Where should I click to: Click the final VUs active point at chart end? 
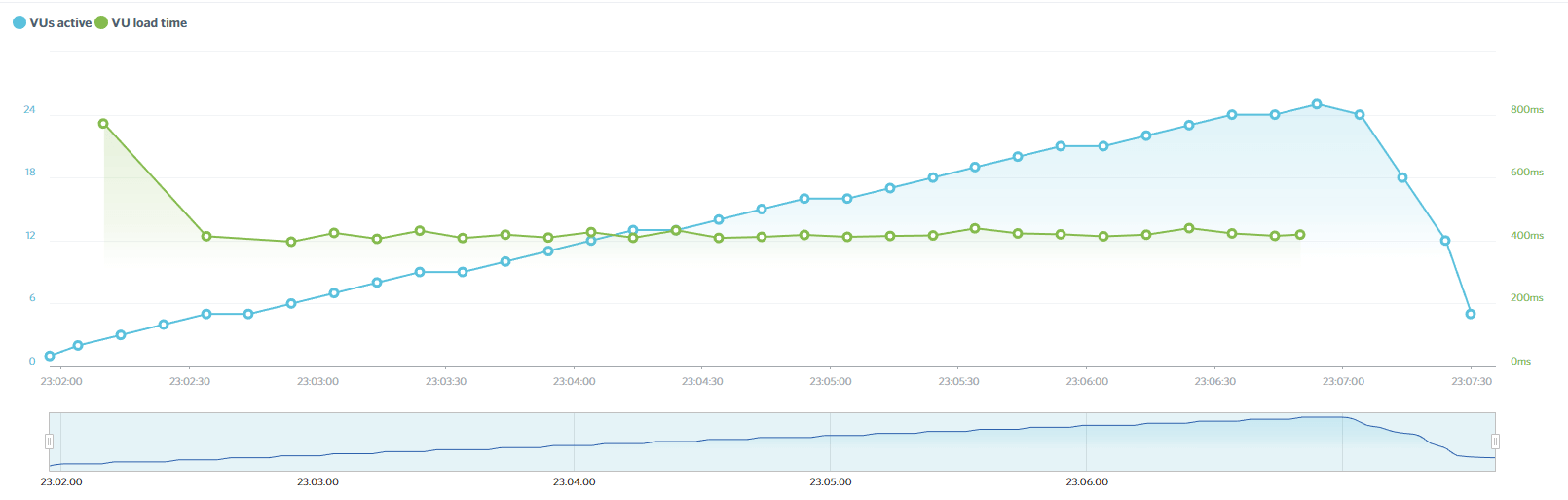coord(1471,314)
